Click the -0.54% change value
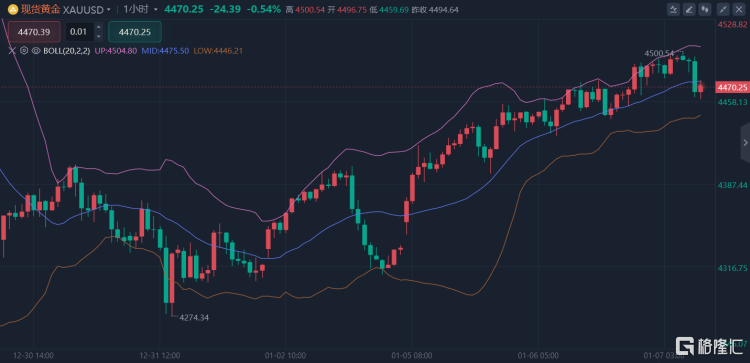The image size is (750, 363). pyautogui.click(x=264, y=9)
